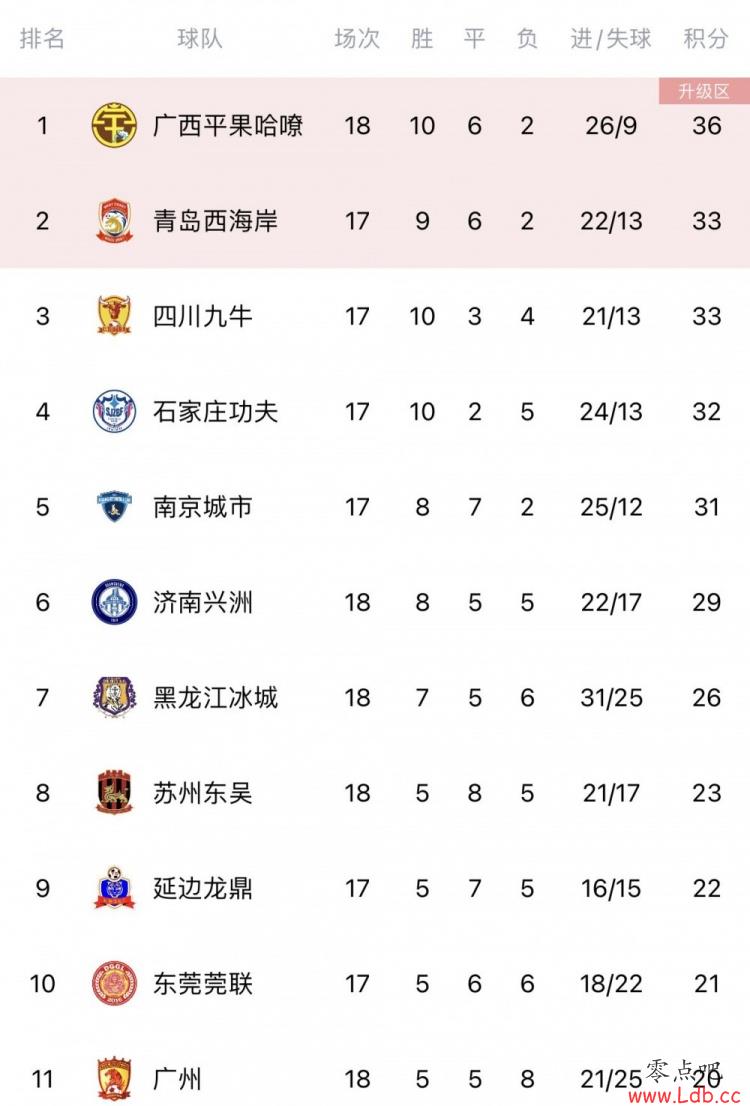Open 南京城市 team name link
Image resolution: width=750 pixels, height=1106 pixels.
tap(203, 506)
